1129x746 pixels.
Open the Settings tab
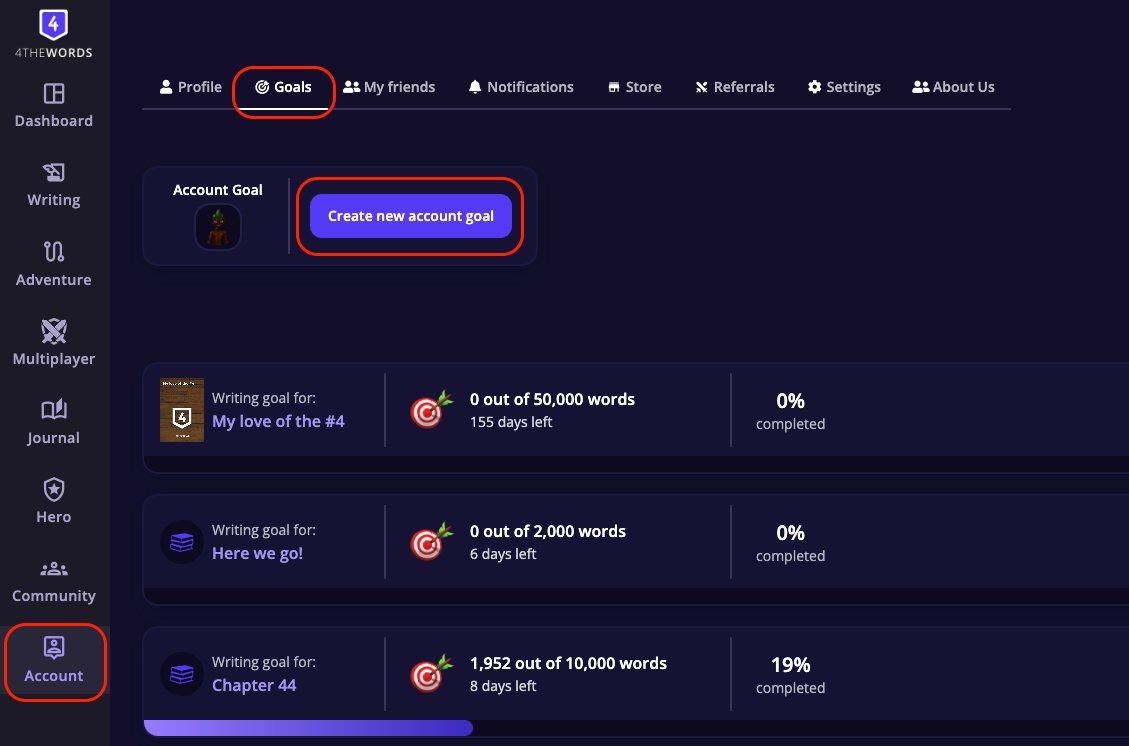point(844,87)
